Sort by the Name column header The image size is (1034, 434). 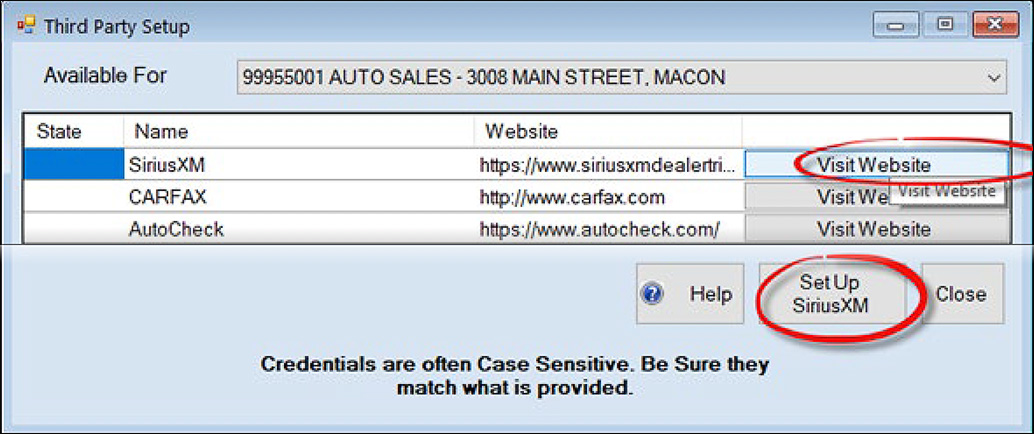tap(299, 132)
